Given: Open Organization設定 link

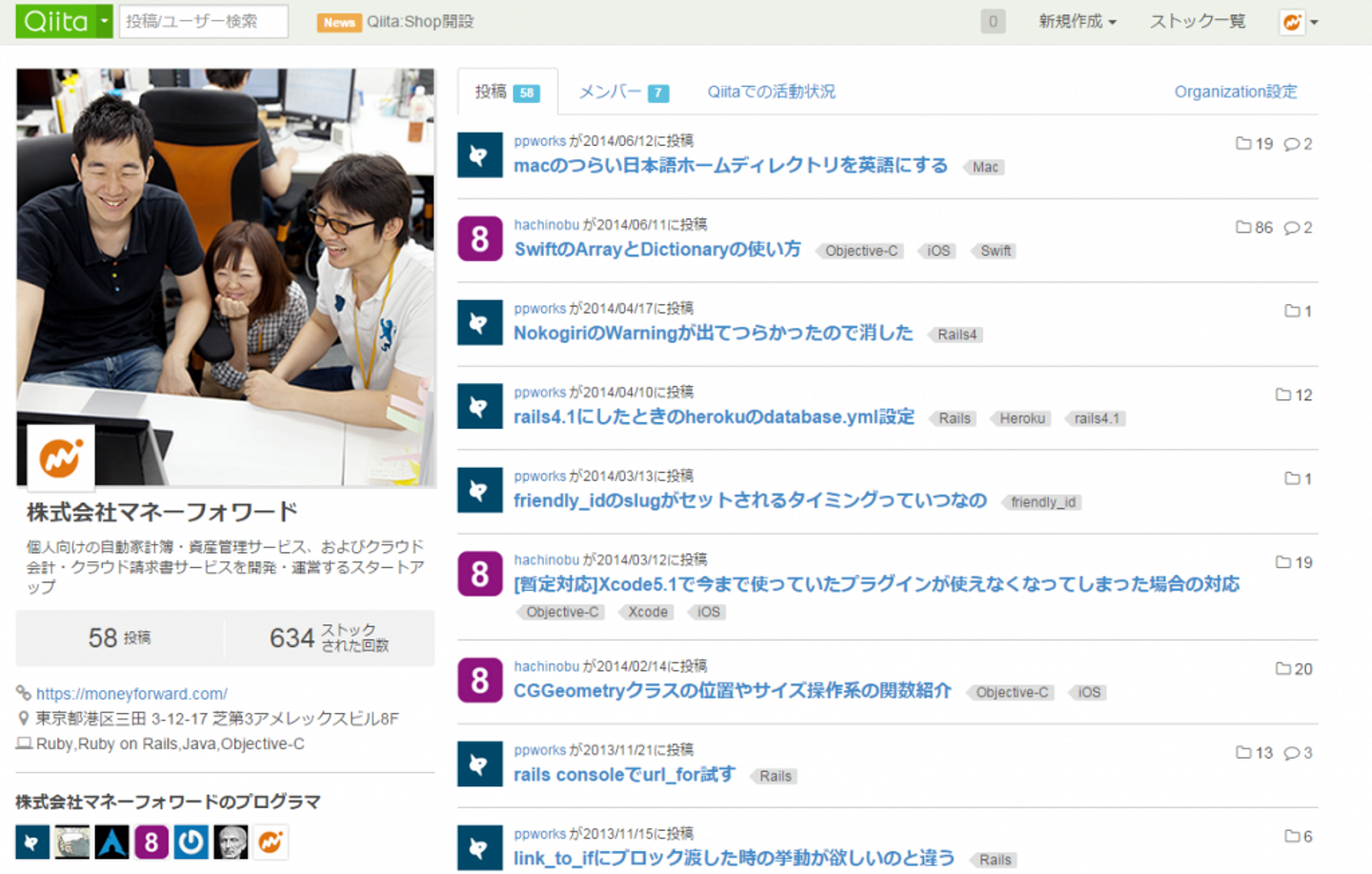Looking at the screenshot, I should pos(1236,91).
